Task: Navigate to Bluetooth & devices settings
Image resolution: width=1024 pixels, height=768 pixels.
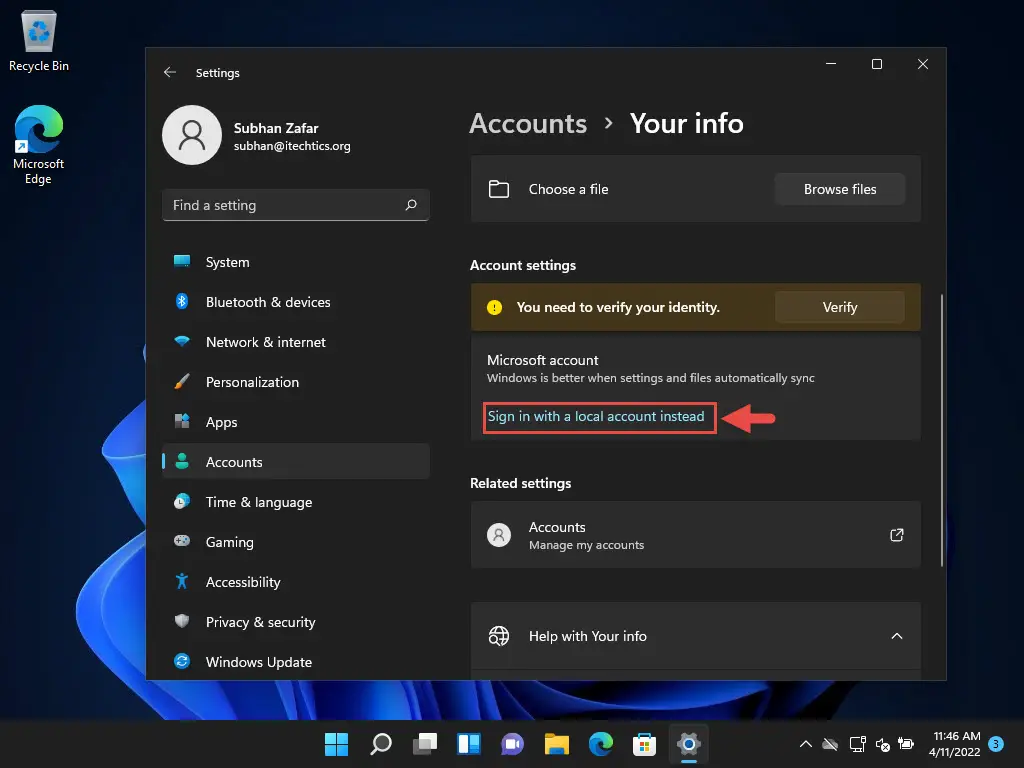Action: tap(267, 302)
